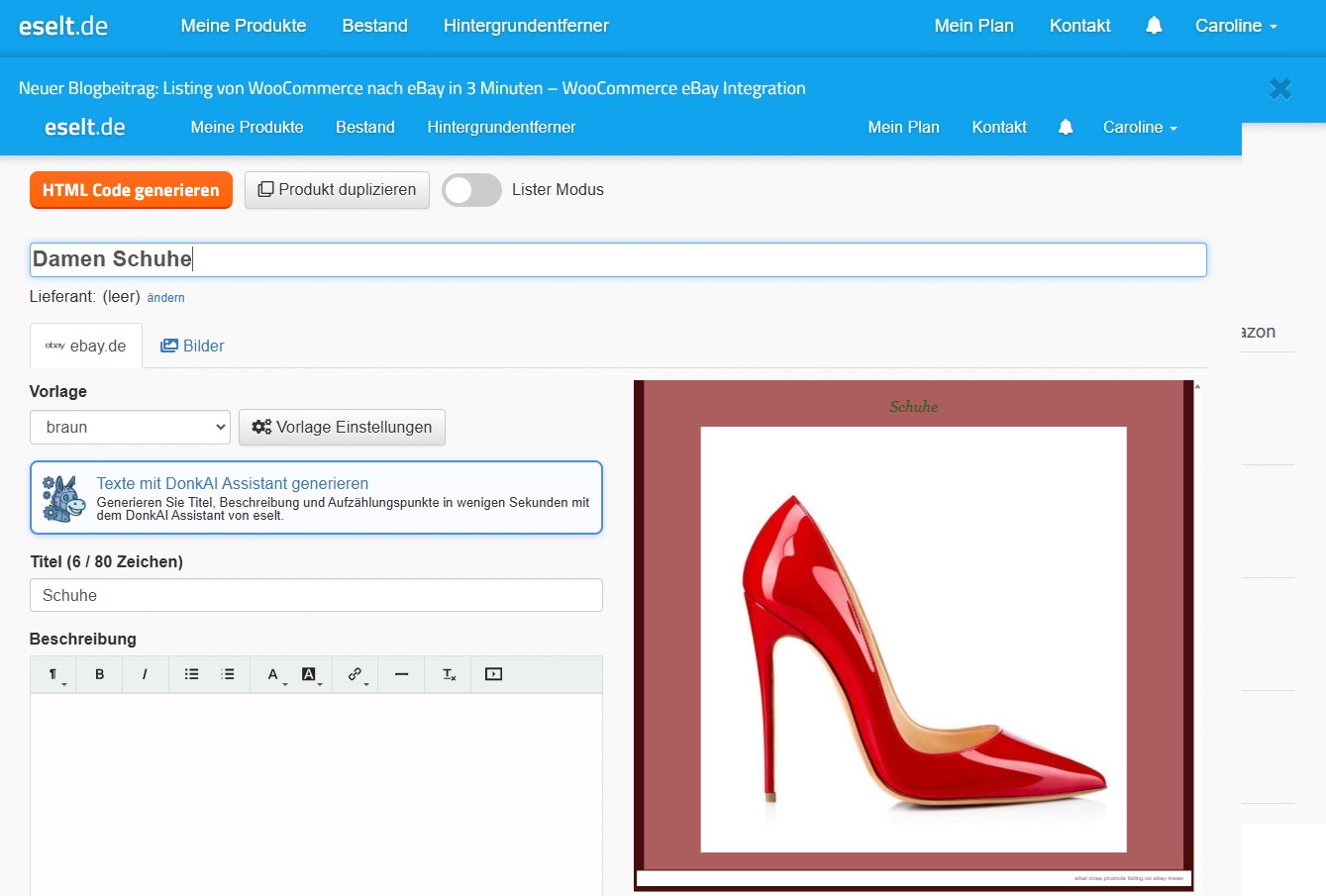The height and width of the screenshot is (896, 1326).
Task: Open the Vorlage dropdown showing braun
Action: tap(130, 428)
